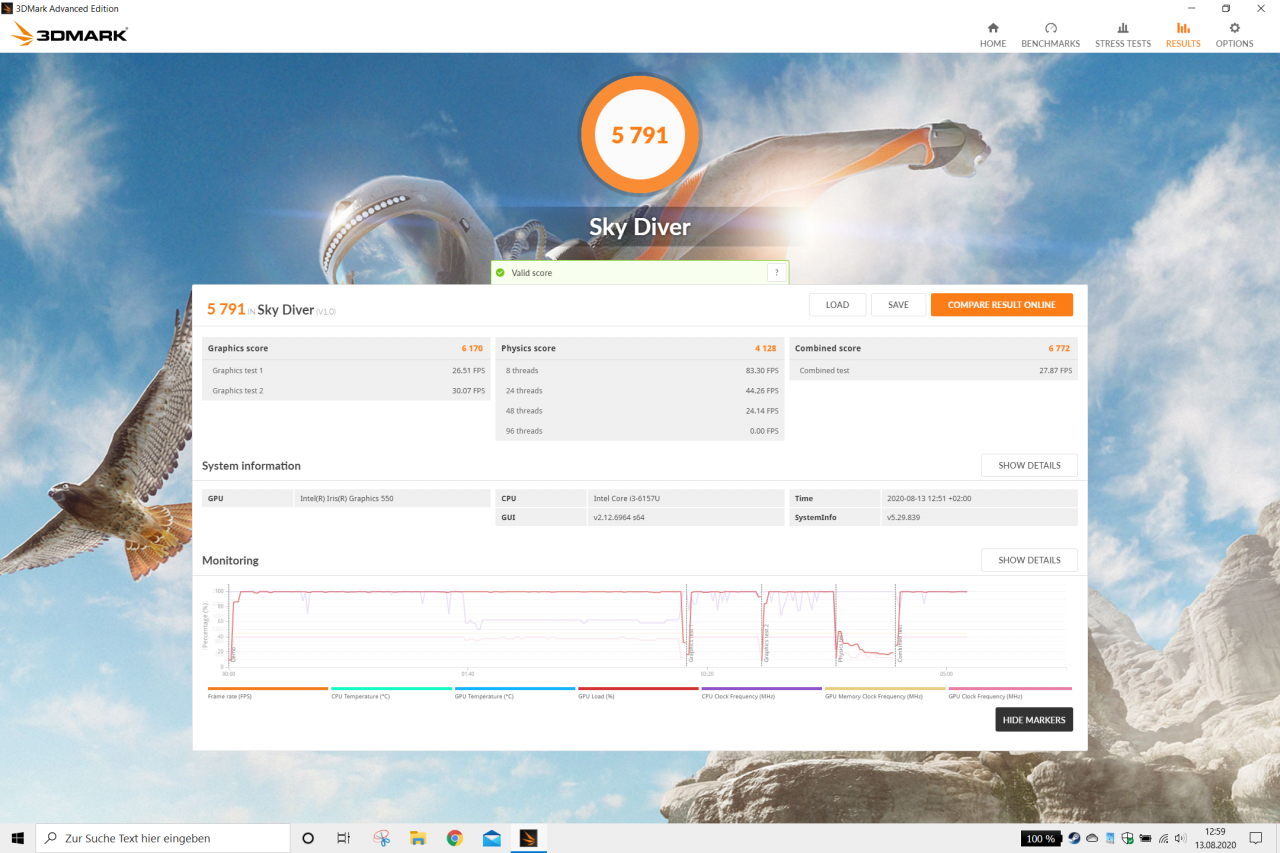Click the OneDrive cloud tray icon
This screenshot has width=1280, height=853.
click(1092, 838)
